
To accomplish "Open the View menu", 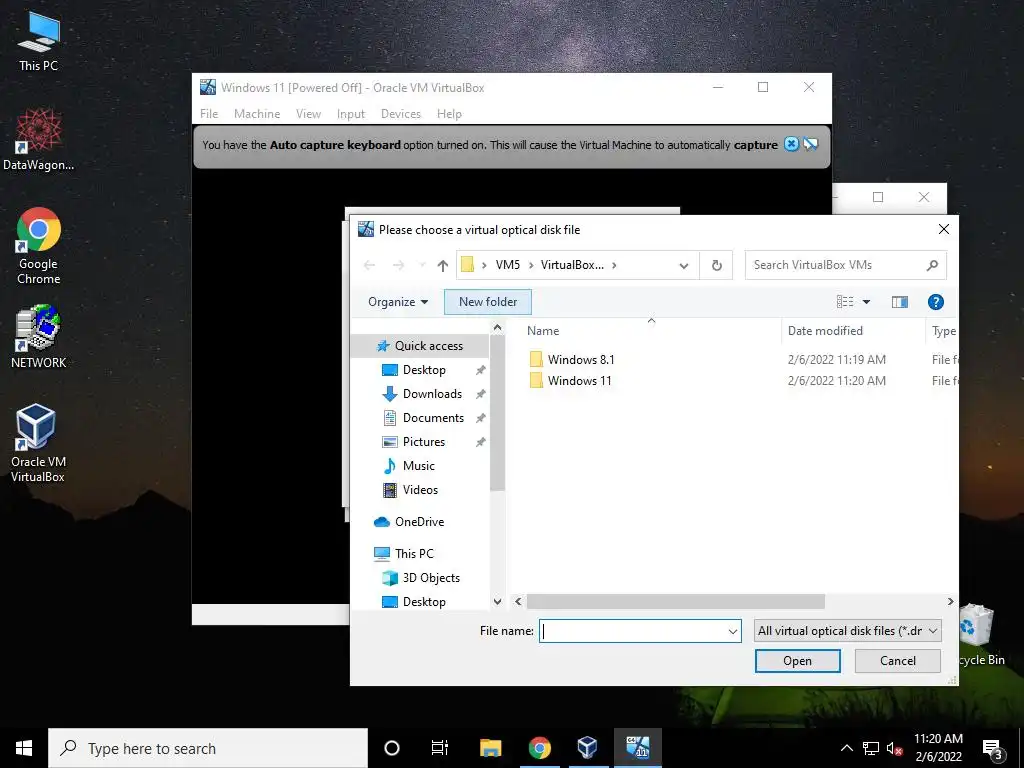I will click(x=308, y=114).
